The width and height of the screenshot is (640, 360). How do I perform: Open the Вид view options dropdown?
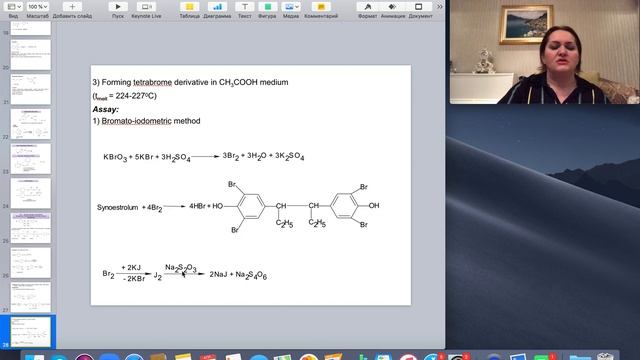(x=14, y=7)
